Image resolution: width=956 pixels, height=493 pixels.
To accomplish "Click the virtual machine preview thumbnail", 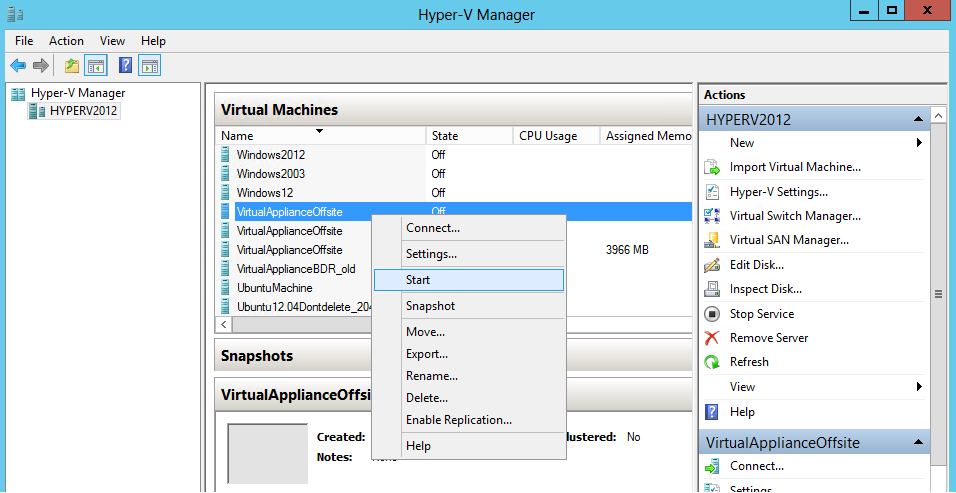I will [268, 453].
